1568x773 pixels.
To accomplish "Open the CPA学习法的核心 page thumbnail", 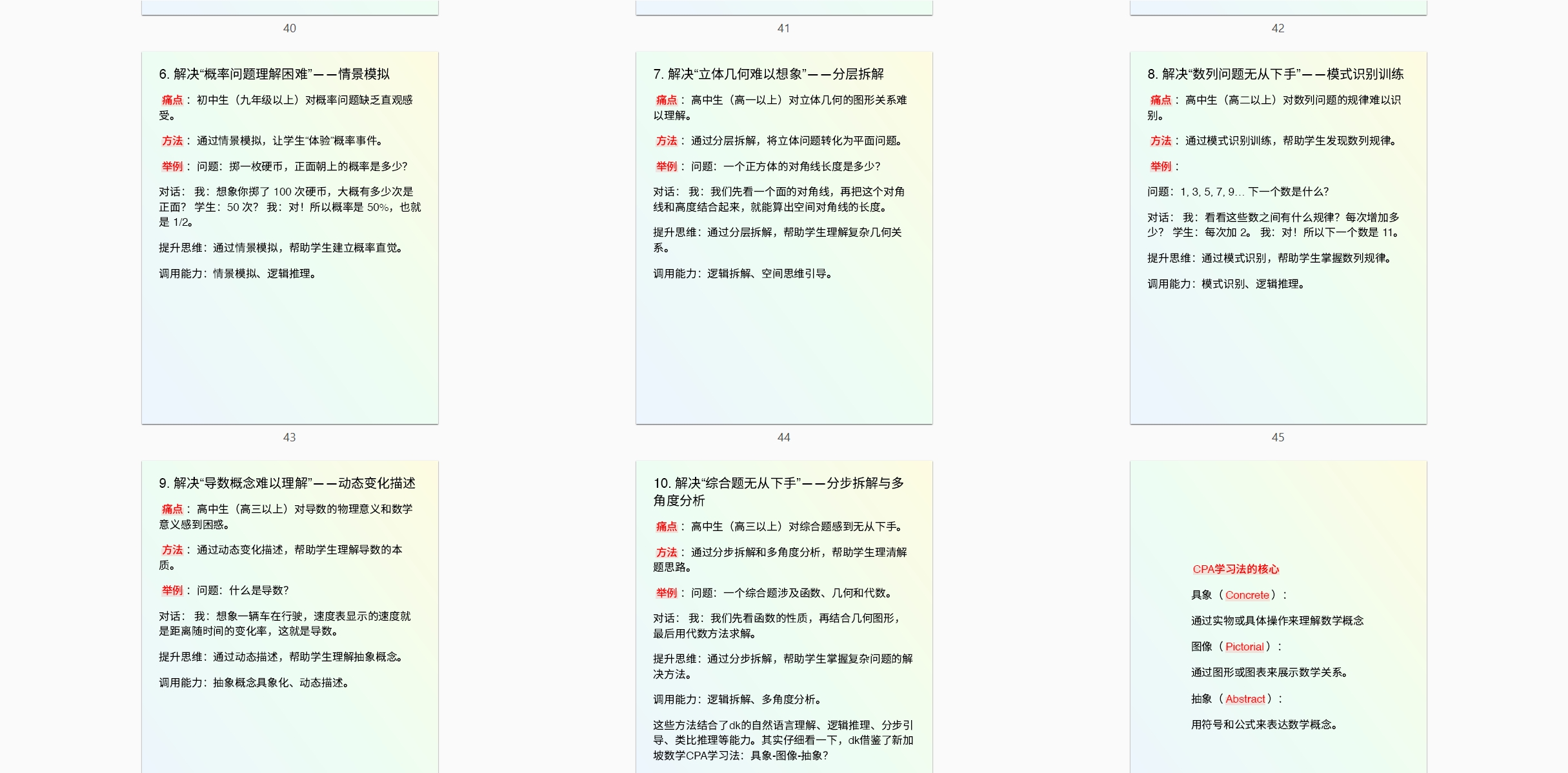I will tap(1278, 516).
